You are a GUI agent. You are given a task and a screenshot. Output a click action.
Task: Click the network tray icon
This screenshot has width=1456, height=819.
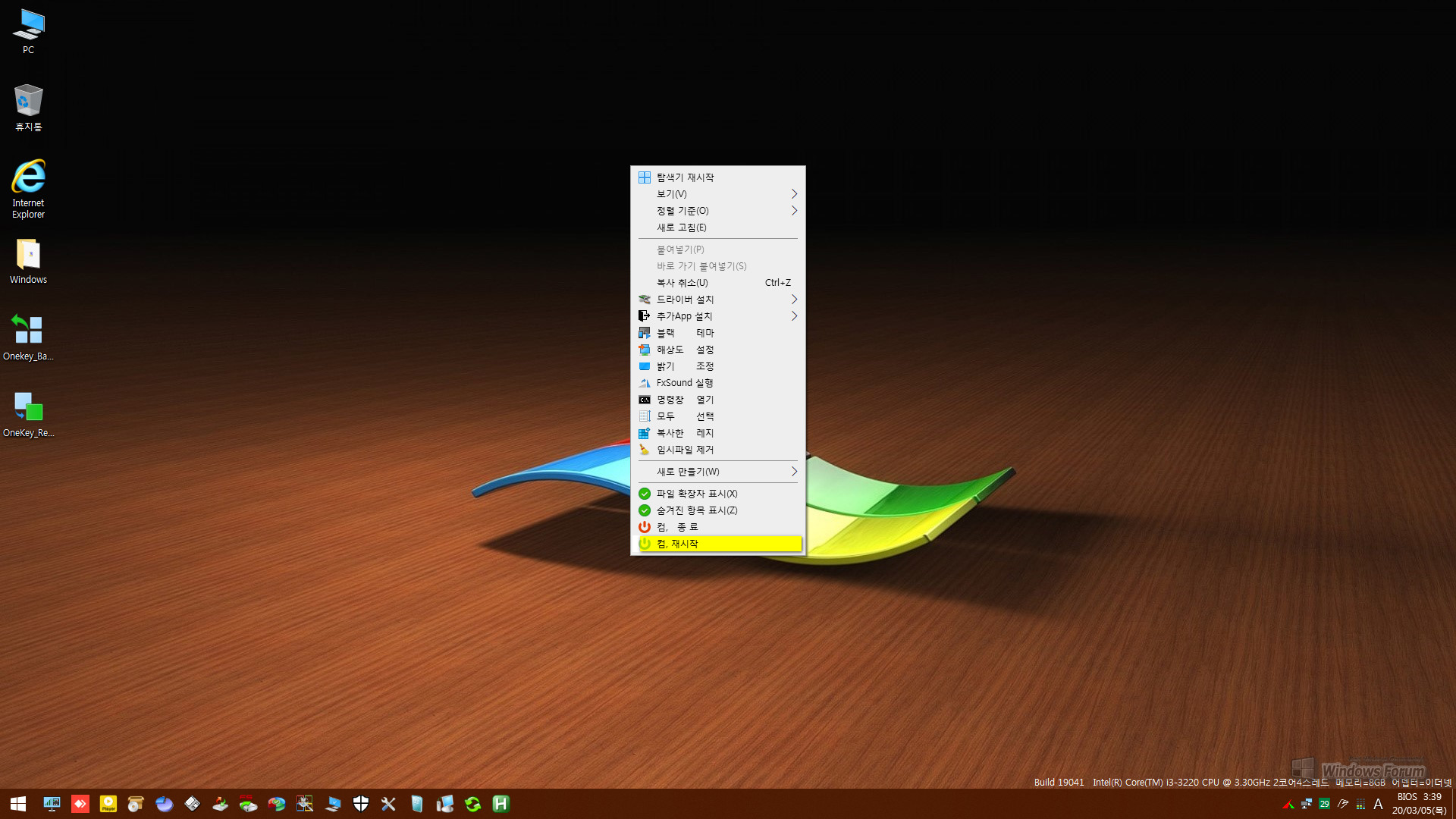(x=1307, y=804)
